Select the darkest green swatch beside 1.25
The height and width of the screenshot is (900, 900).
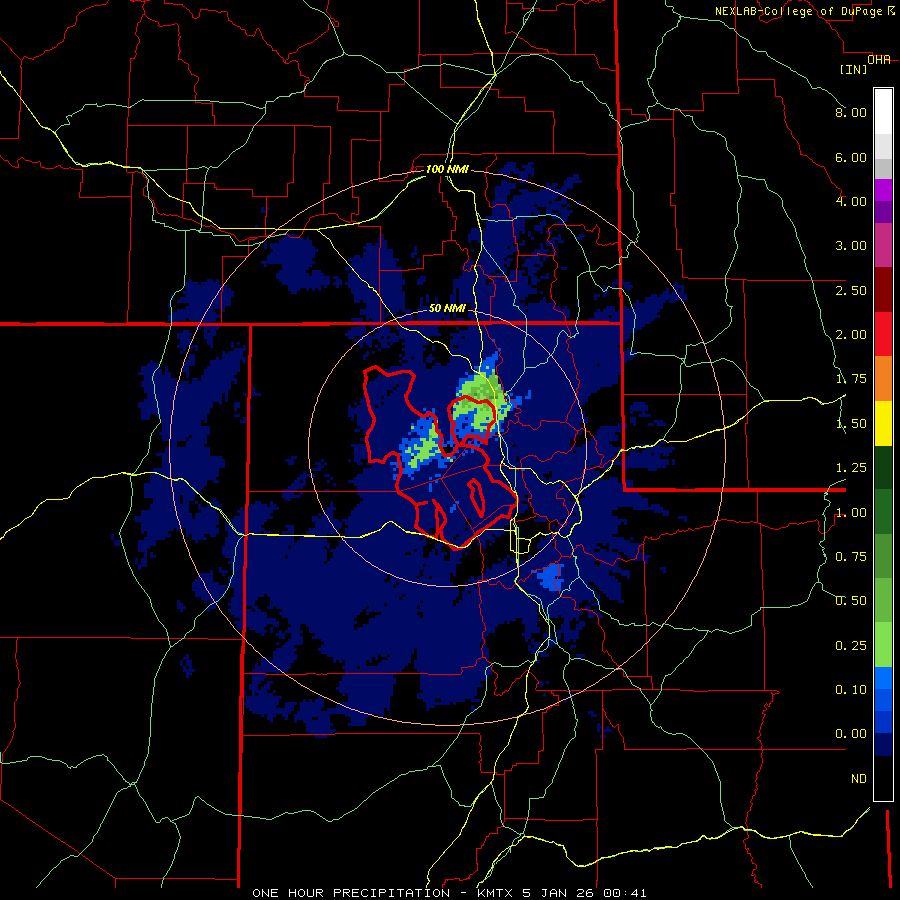(883, 467)
